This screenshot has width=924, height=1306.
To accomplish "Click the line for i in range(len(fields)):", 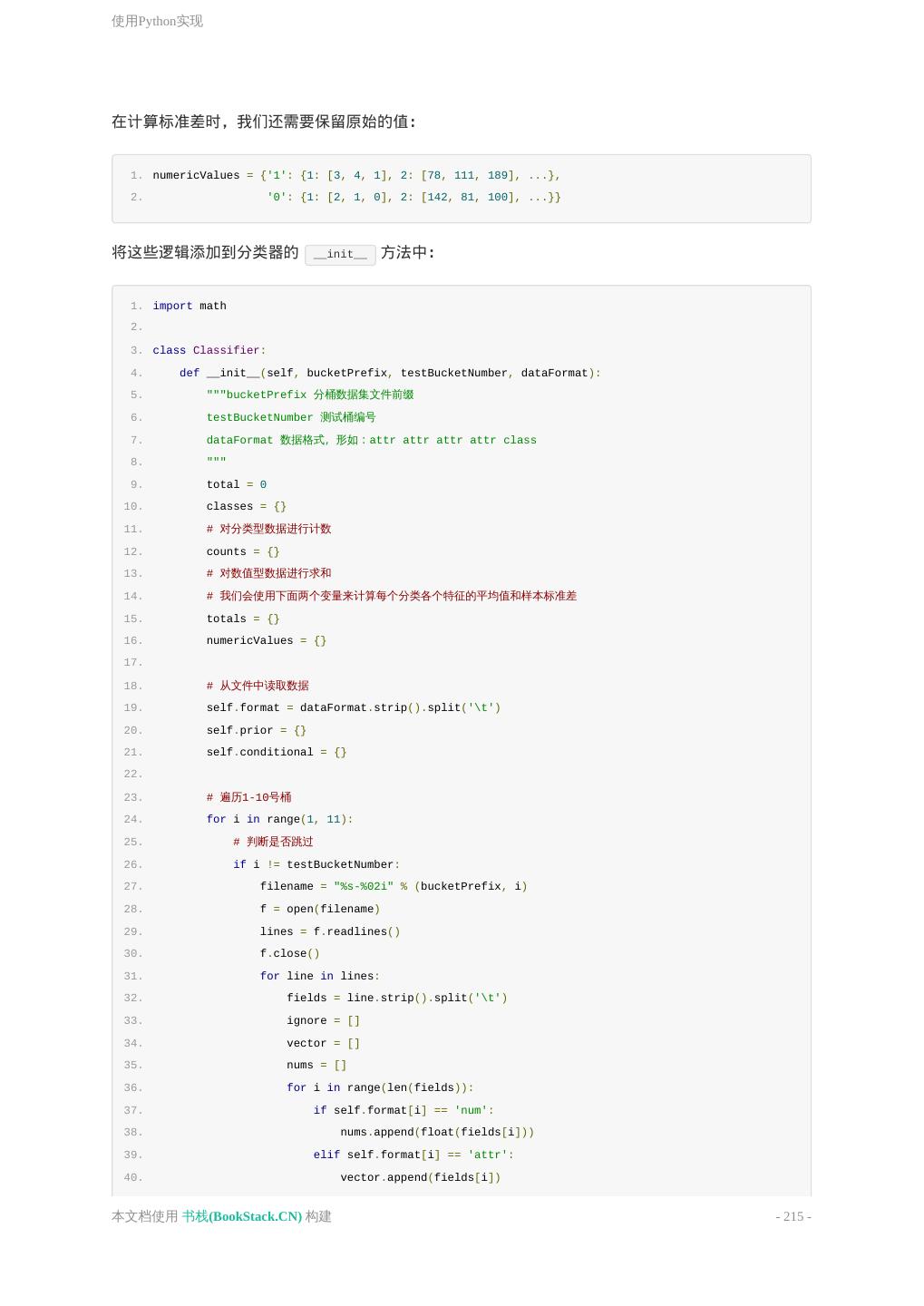I will 380,1087.
